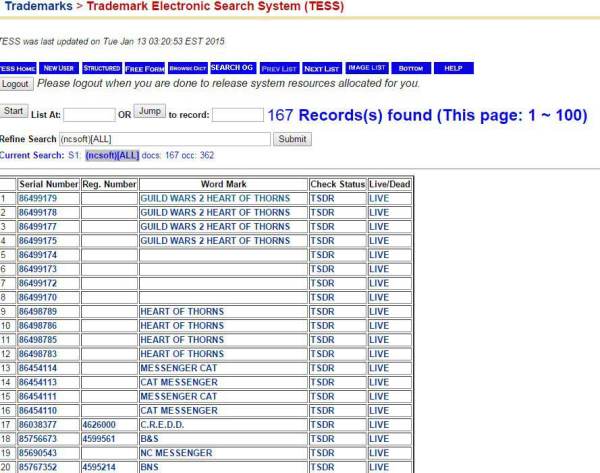Open the Image List view

click(x=366, y=68)
